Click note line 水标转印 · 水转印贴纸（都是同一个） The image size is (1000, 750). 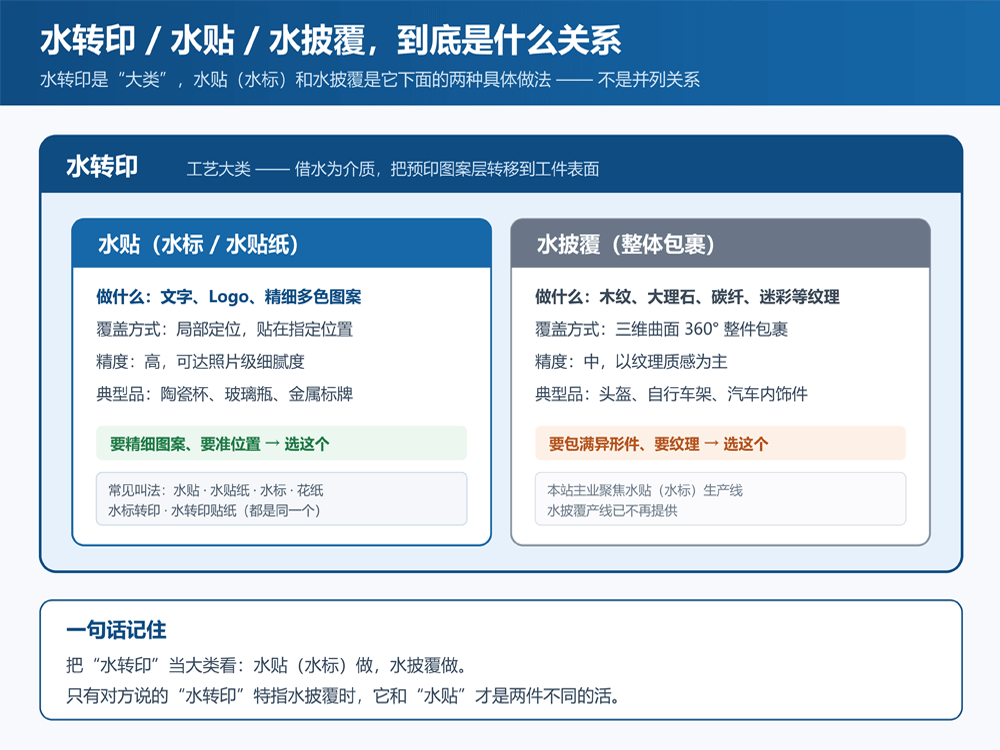tap(214, 510)
